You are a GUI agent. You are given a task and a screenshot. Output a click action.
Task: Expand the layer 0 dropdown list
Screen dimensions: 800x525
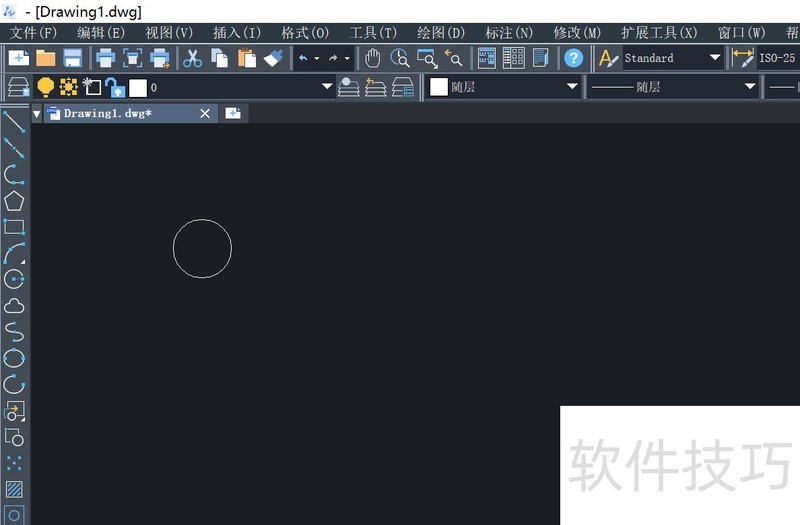click(x=327, y=87)
